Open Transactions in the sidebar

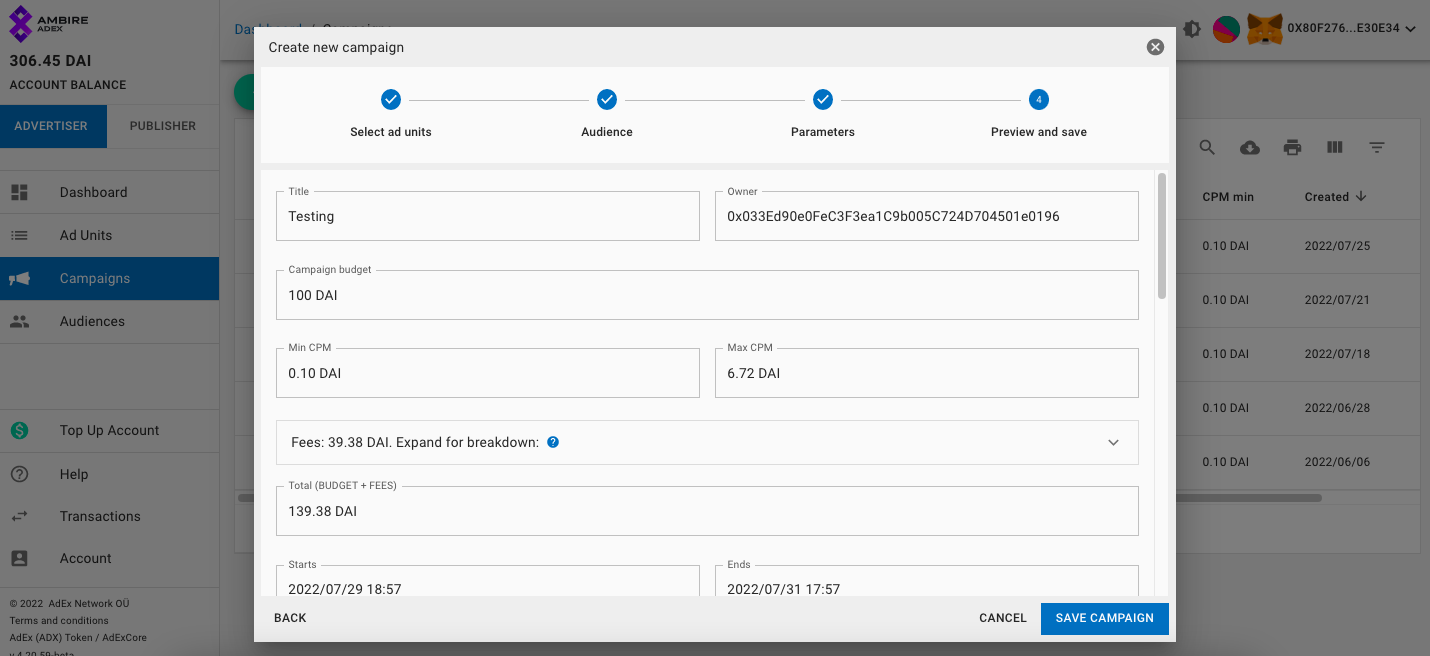click(x=109, y=516)
